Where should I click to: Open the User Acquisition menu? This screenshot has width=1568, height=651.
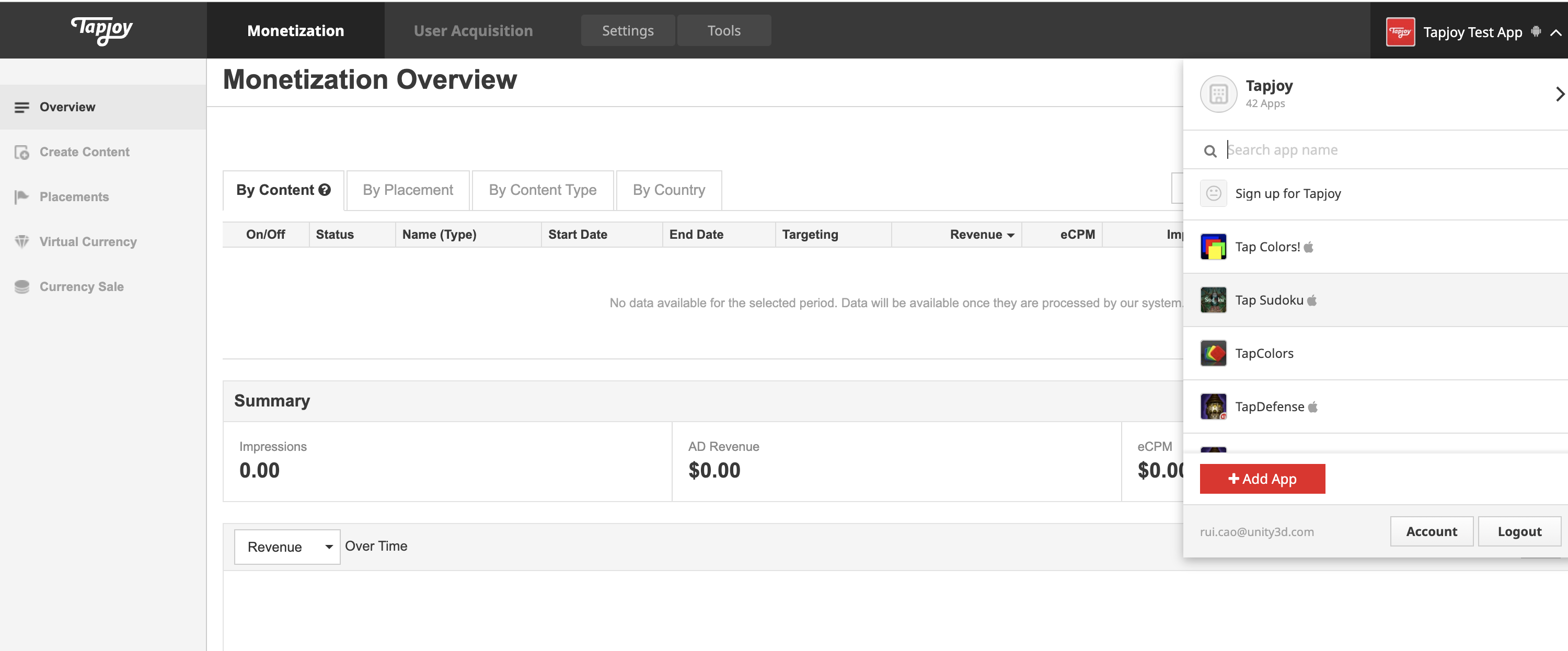[x=473, y=30]
